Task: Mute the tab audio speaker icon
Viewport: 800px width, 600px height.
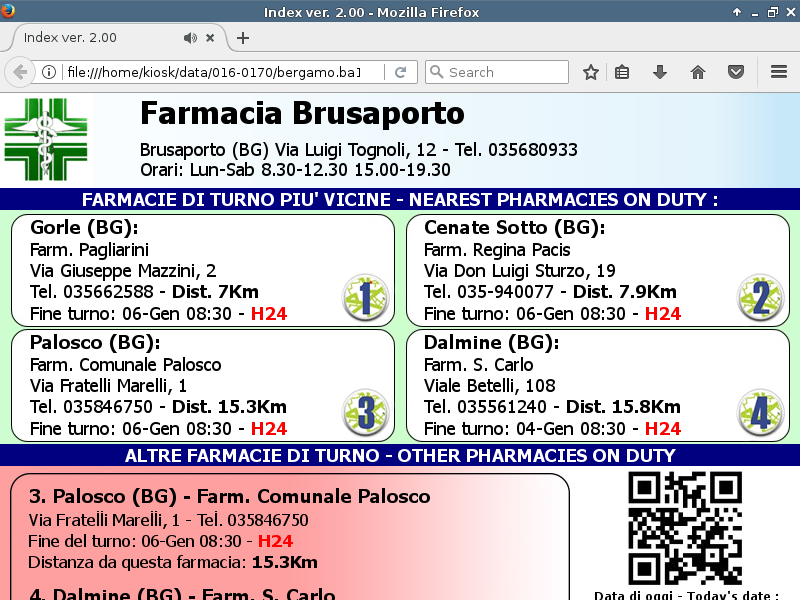Action: (x=190, y=38)
